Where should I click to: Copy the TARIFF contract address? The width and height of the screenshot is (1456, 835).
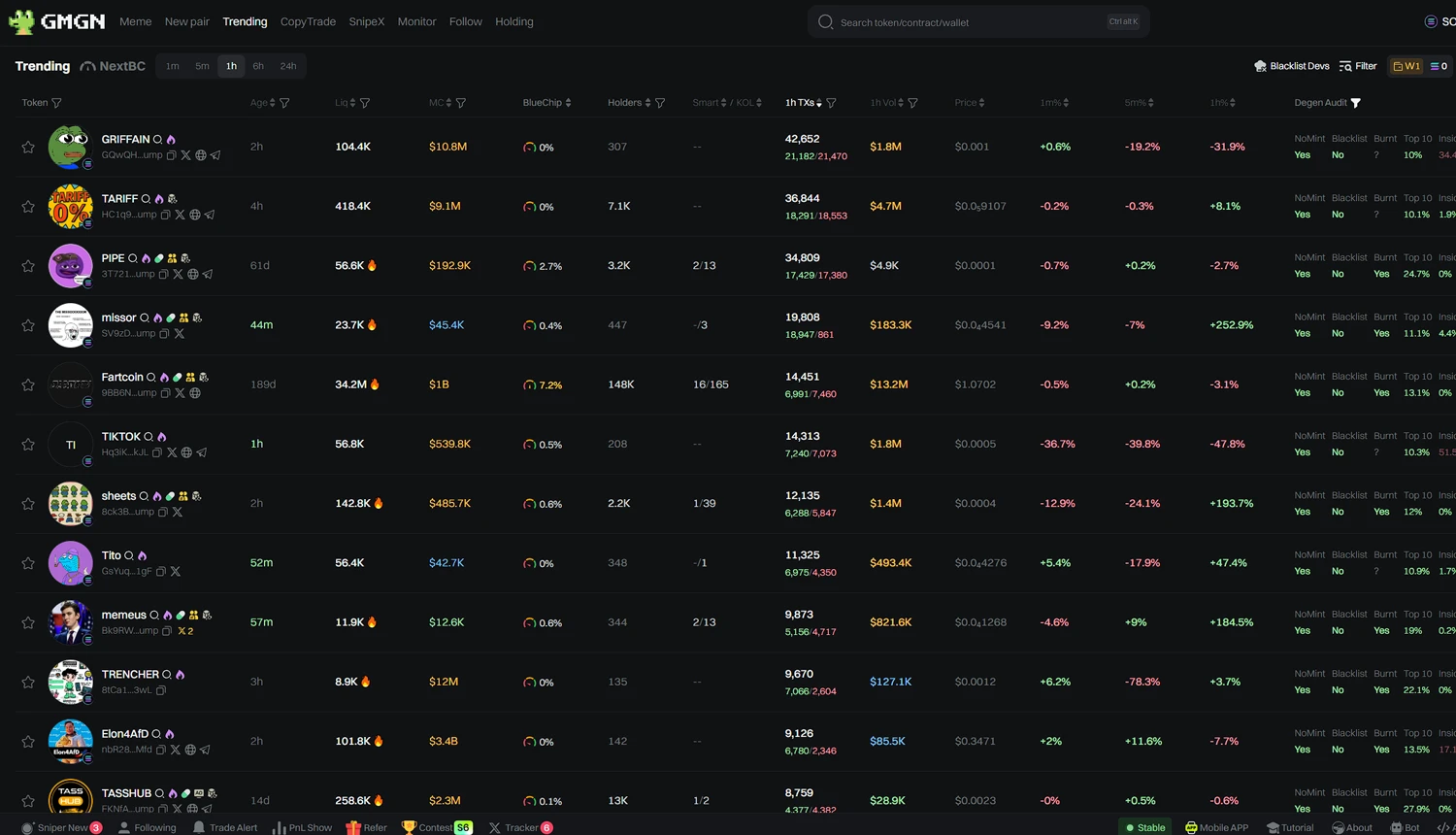(x=165, y=215)
